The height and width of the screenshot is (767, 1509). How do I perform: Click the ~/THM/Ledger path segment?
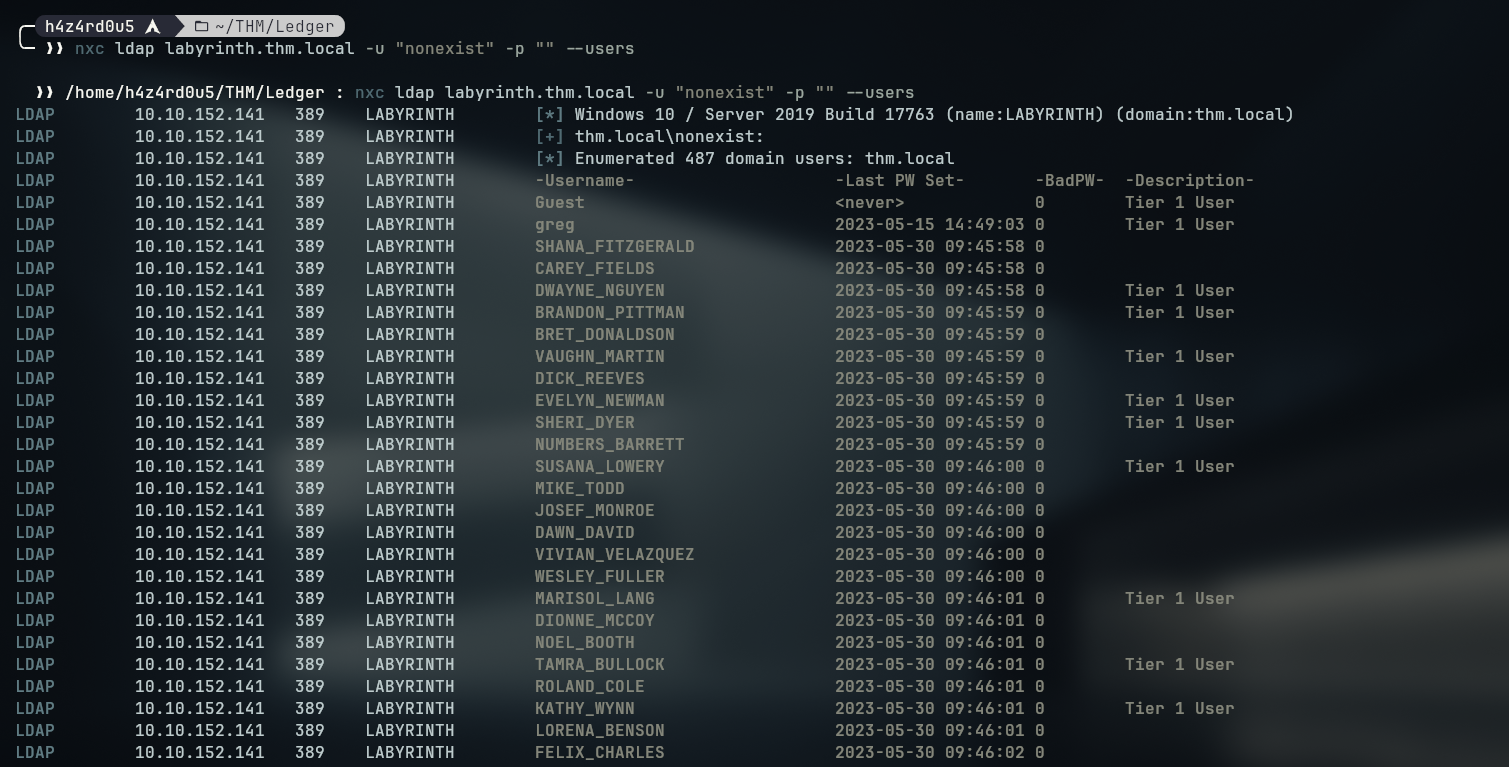(x=274, y=26)
